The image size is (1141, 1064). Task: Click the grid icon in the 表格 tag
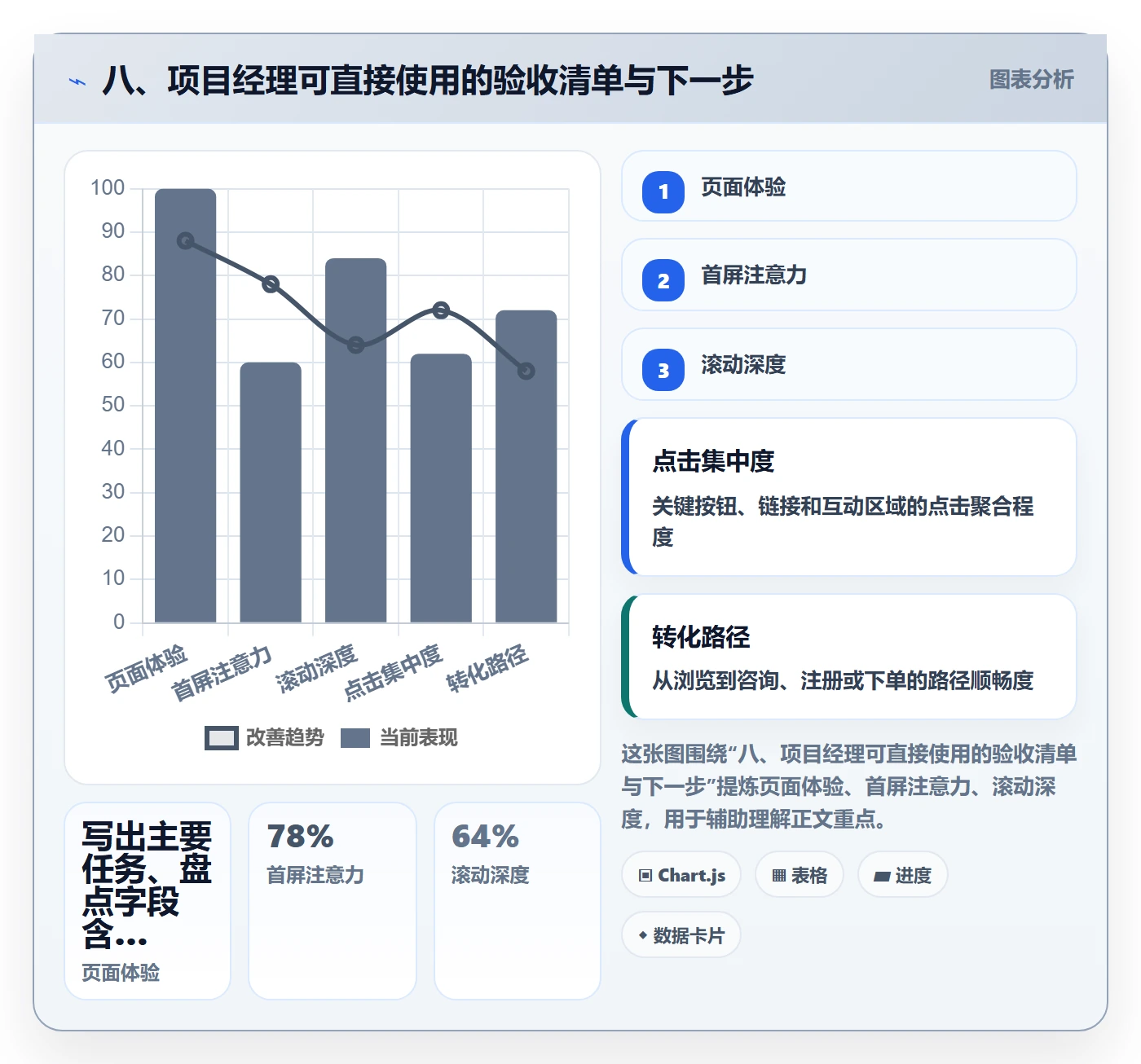(779, 876)
